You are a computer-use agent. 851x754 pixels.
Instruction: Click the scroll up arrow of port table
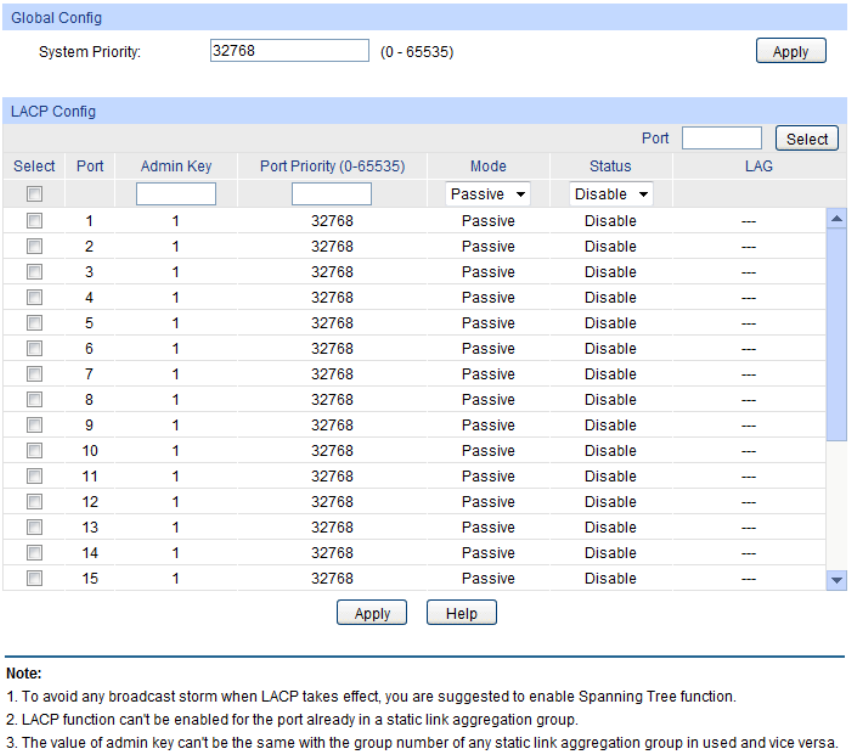pyautogui.click(x=837, y=218)
